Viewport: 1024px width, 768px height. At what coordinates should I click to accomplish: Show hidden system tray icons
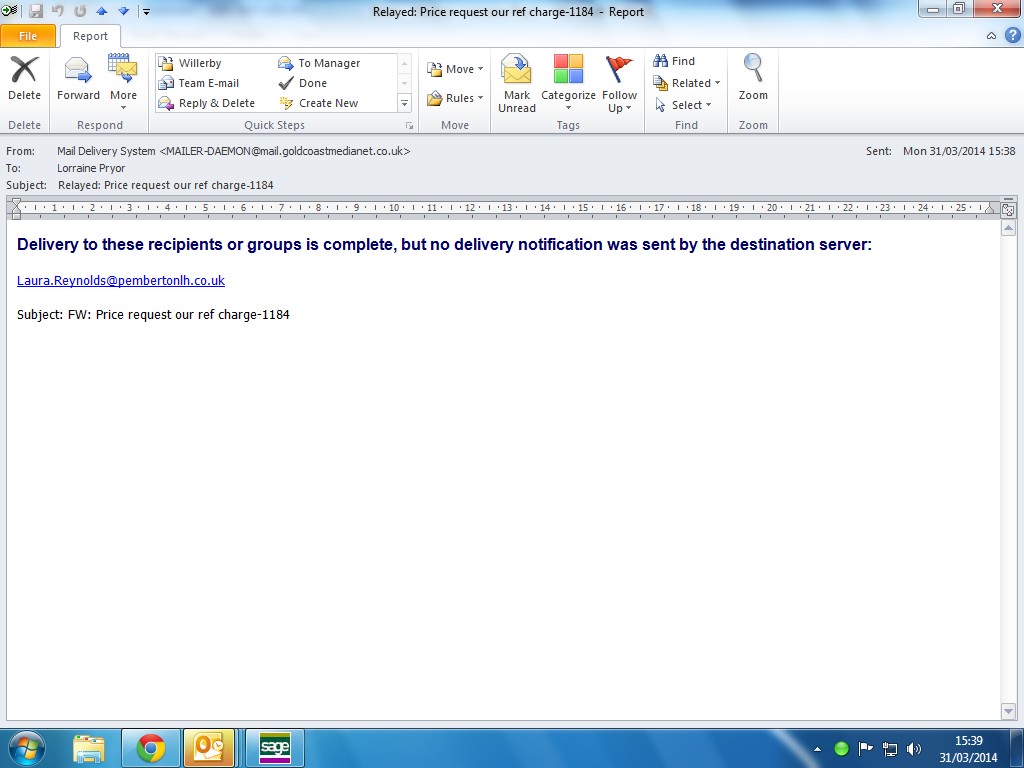click(817, 749)
